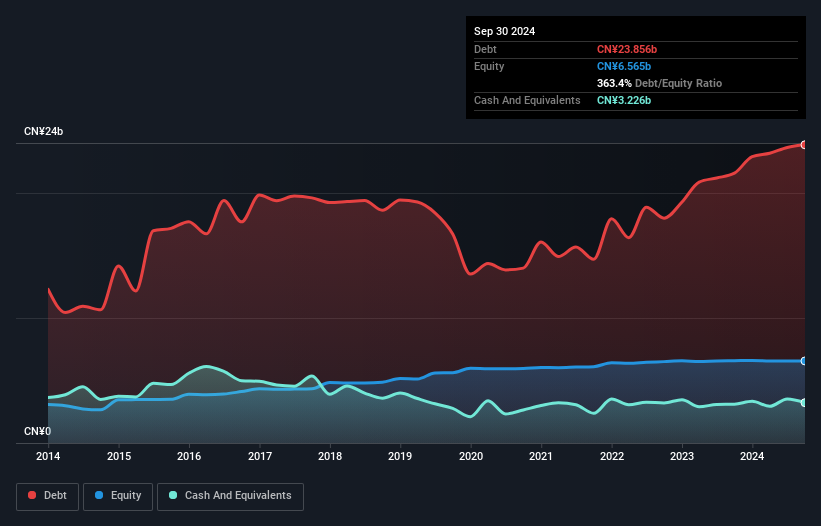Toggle the Equity legend button
The width and height of the screenshot is (821, 526).
pyautogui.click(x=118, y=496)
